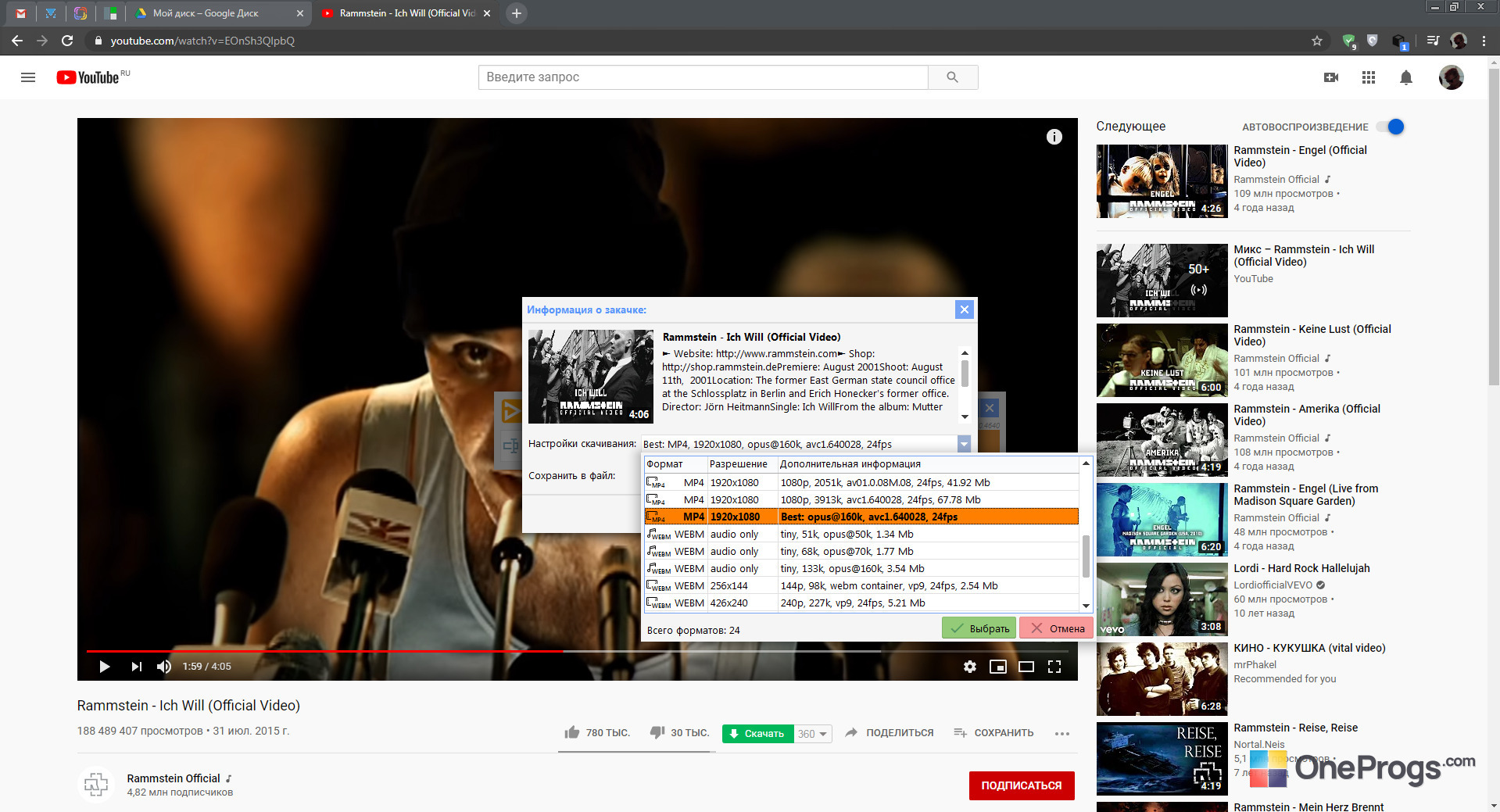Open the account avatar menu
Image resolution: width=1500 pixels, height=812 pixels.
point(1451,77)
